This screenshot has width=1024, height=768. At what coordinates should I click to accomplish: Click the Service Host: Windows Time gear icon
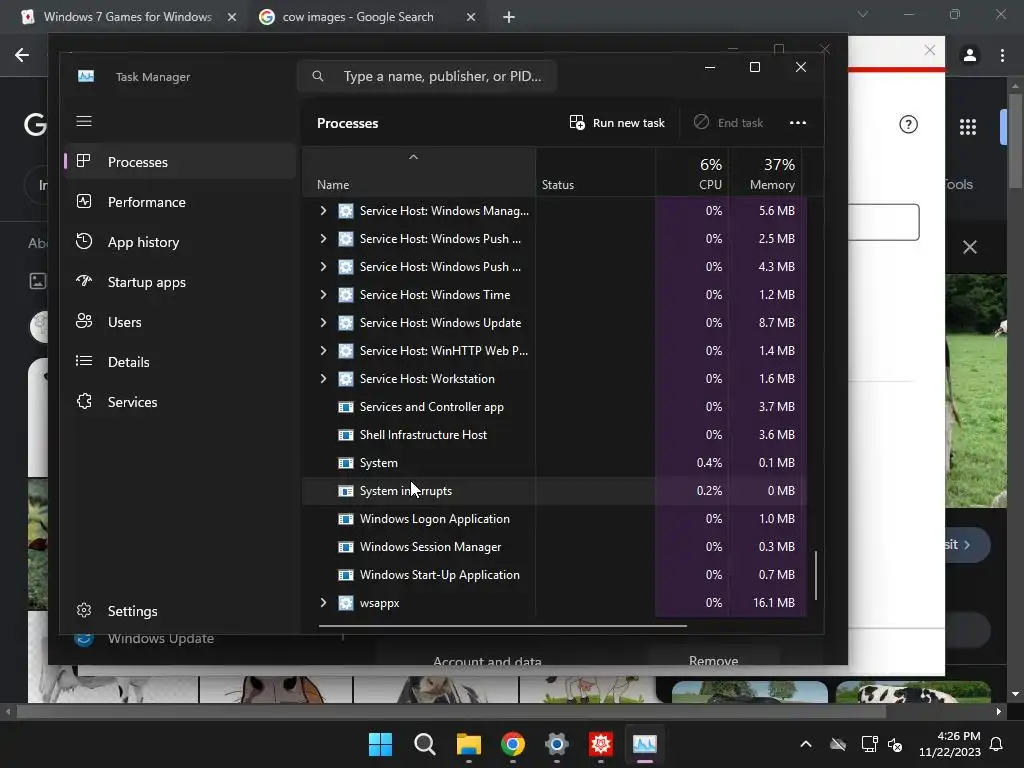tap(345, 295)
